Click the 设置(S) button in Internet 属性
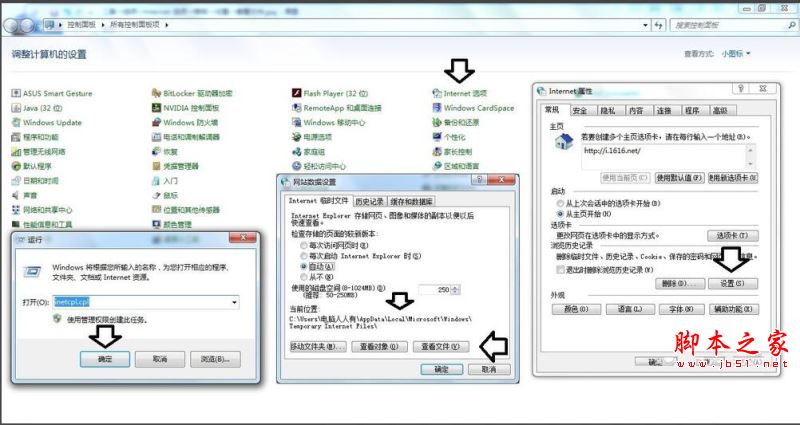Image resolution: width=800 pixels, height=425 pixels. 733,283
